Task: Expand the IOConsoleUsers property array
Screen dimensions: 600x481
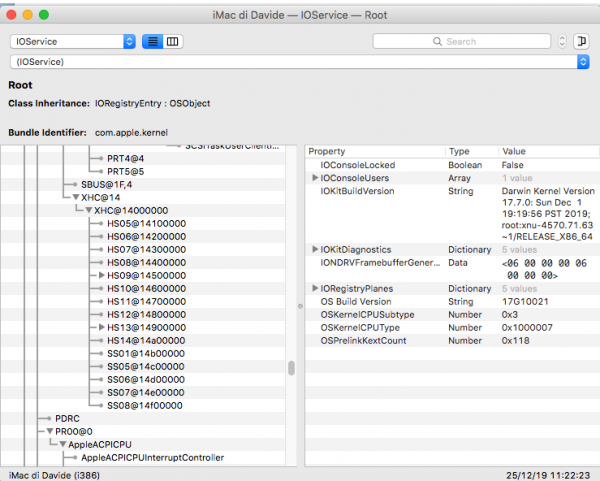Action: (x=315, y=177)
